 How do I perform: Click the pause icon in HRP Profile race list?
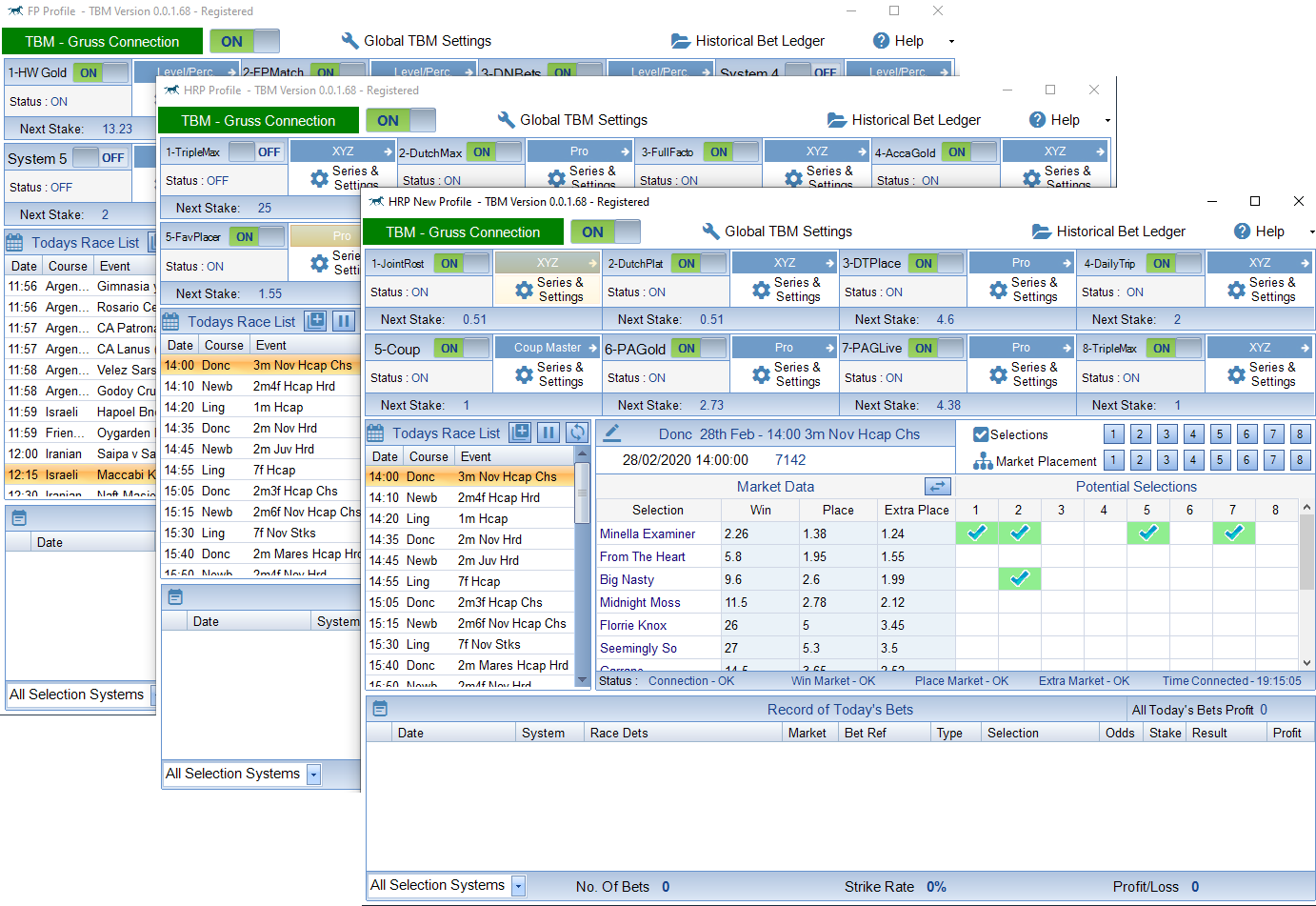(x=344, y=321)
